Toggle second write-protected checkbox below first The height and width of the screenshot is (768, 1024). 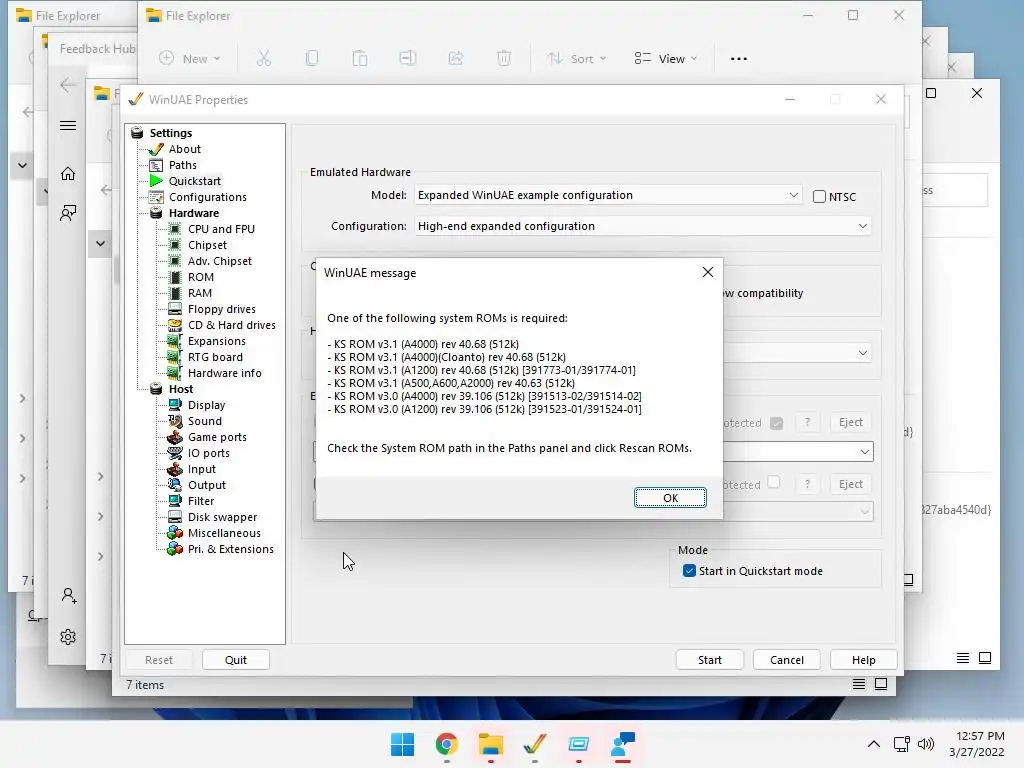coord(774,483)
